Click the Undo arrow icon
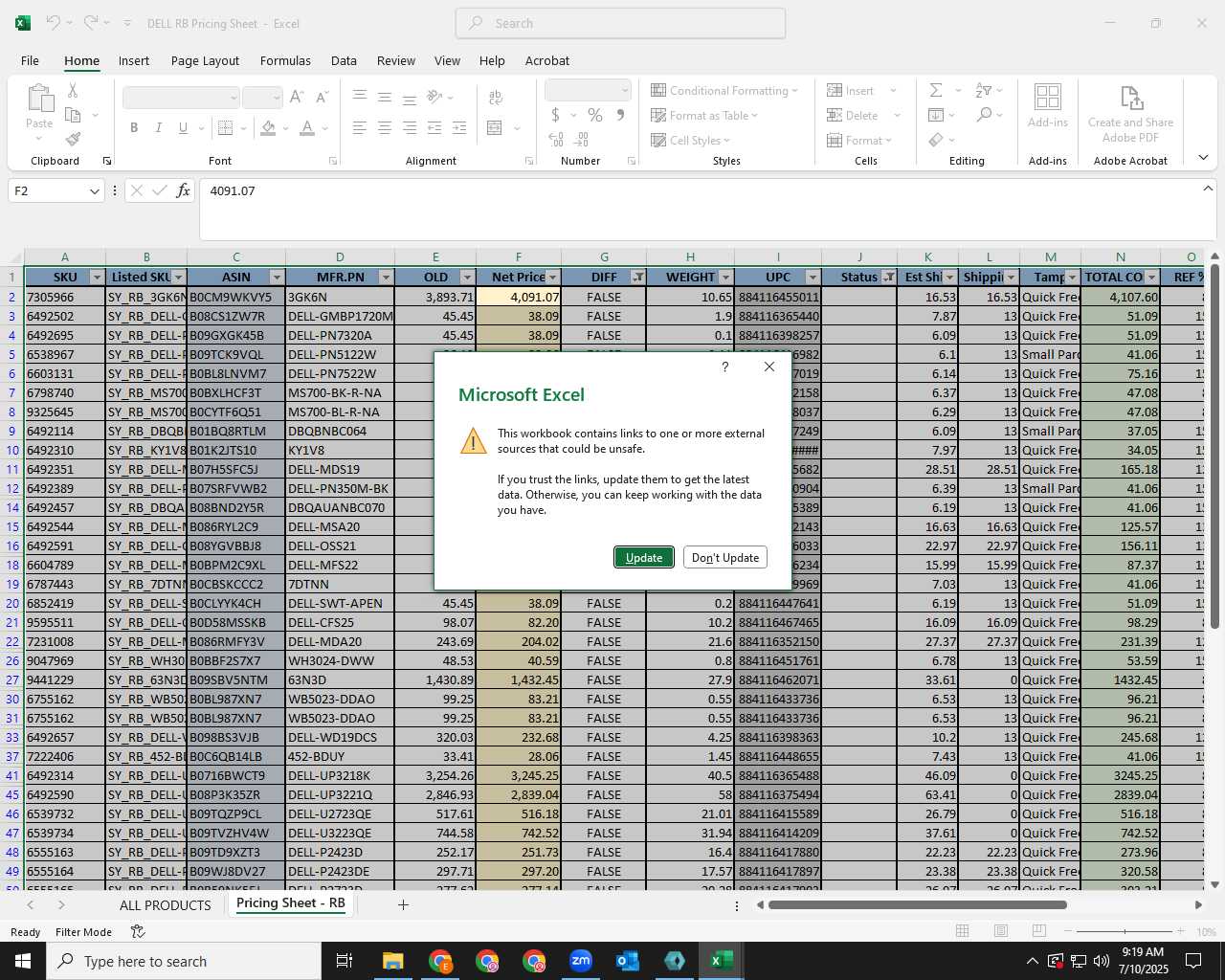This screenshot has width=1225, height=980. pos(54,22)
